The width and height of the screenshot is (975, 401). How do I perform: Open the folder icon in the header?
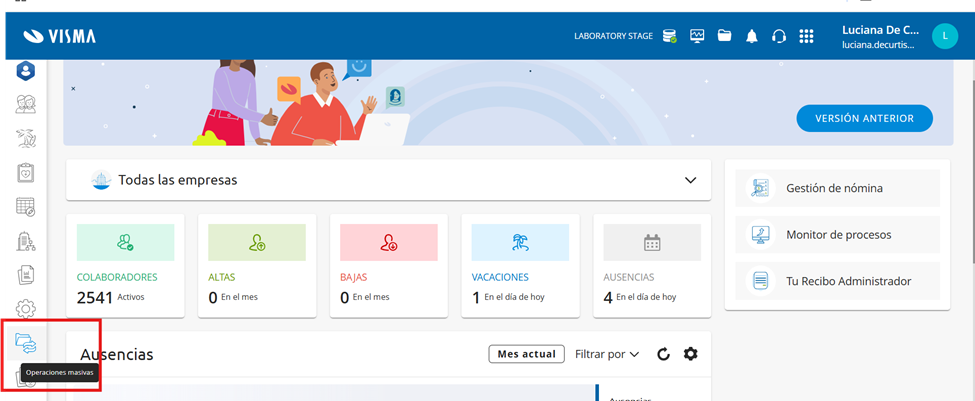(724, 35)
